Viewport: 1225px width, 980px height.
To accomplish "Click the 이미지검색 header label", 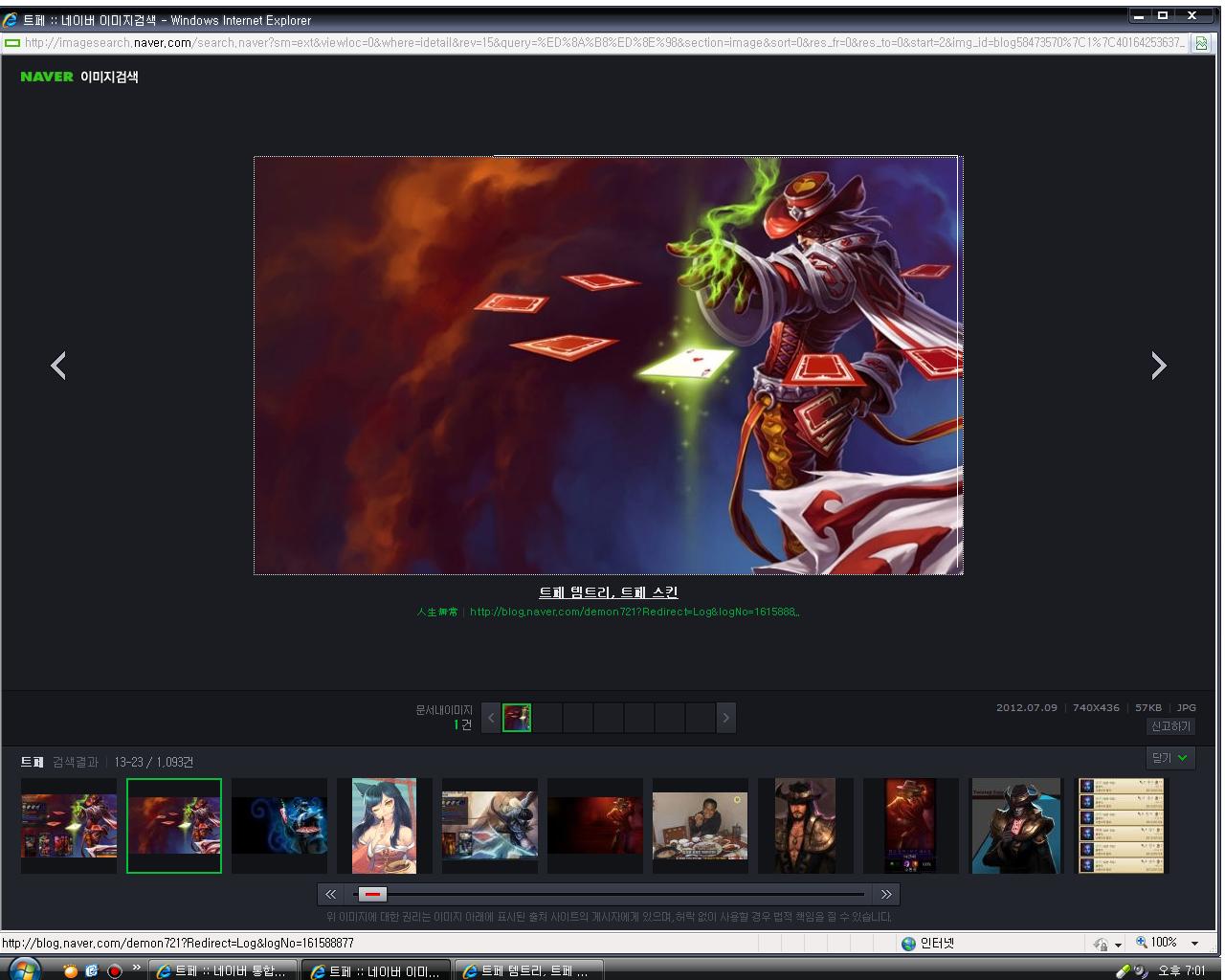I will pyautogui.click(x=109, y=77).
